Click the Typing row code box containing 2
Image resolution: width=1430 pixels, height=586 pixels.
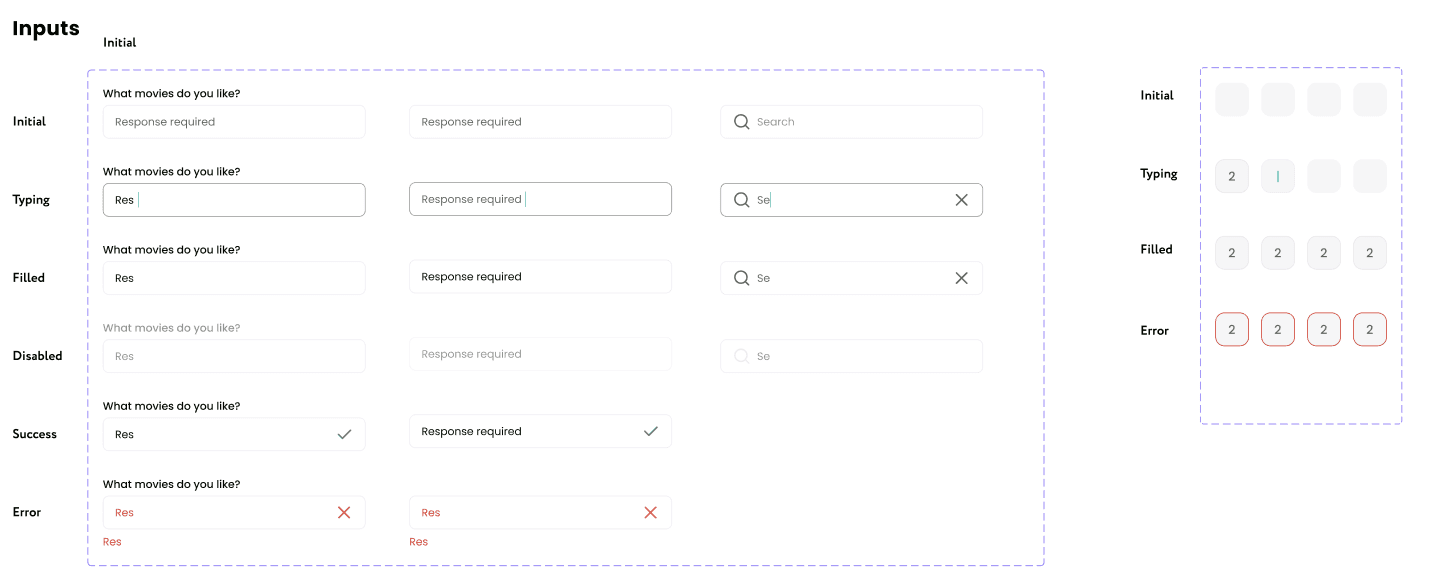(x=1232, y=176)
